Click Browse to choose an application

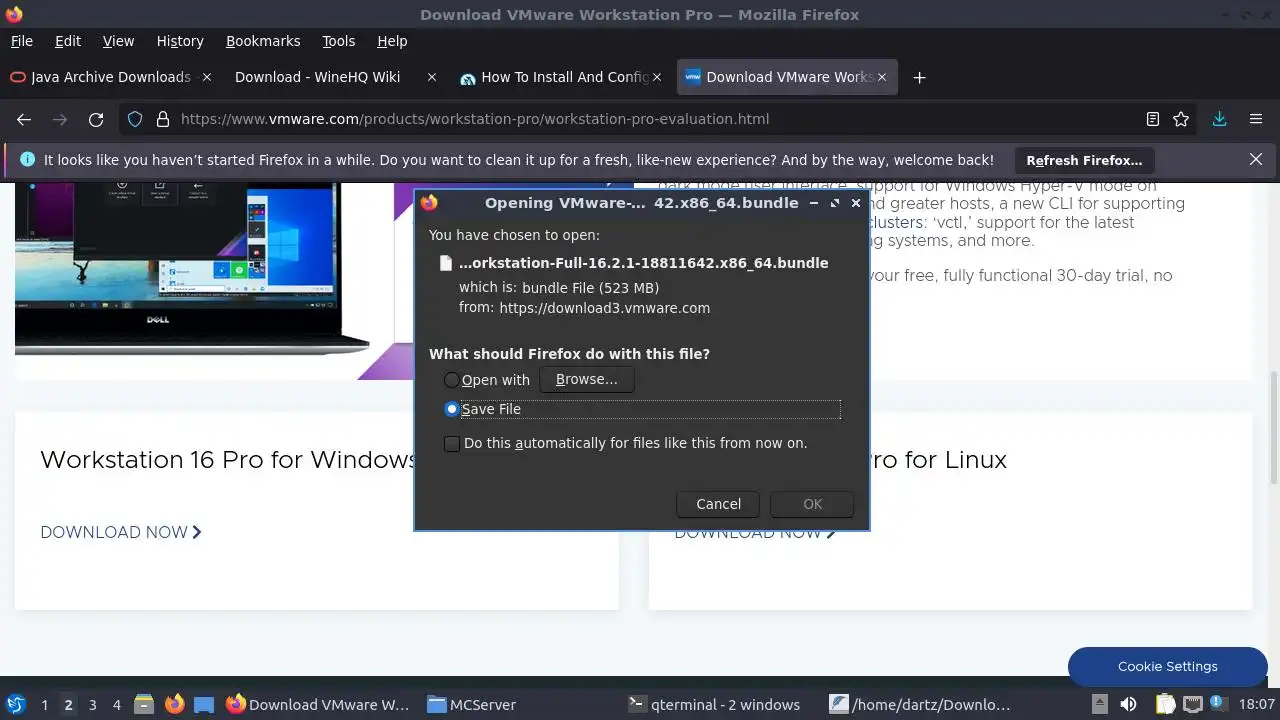click(x=586, y=379)
